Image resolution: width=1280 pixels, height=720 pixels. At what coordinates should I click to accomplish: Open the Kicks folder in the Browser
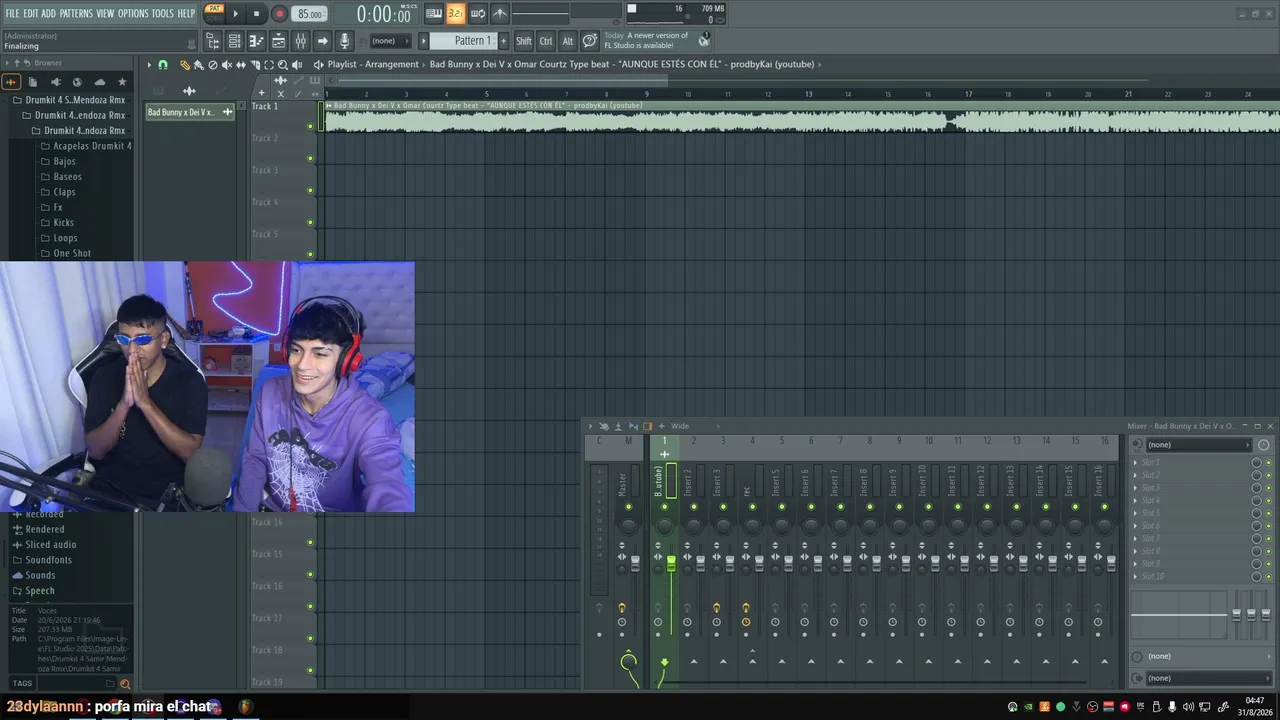(63, 223)
